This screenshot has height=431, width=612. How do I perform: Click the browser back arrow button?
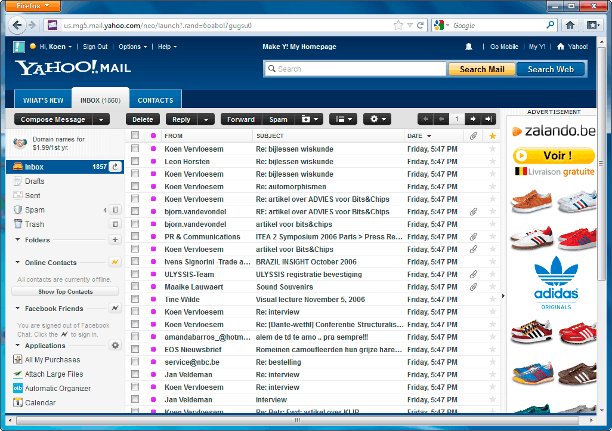coord(17,25)
